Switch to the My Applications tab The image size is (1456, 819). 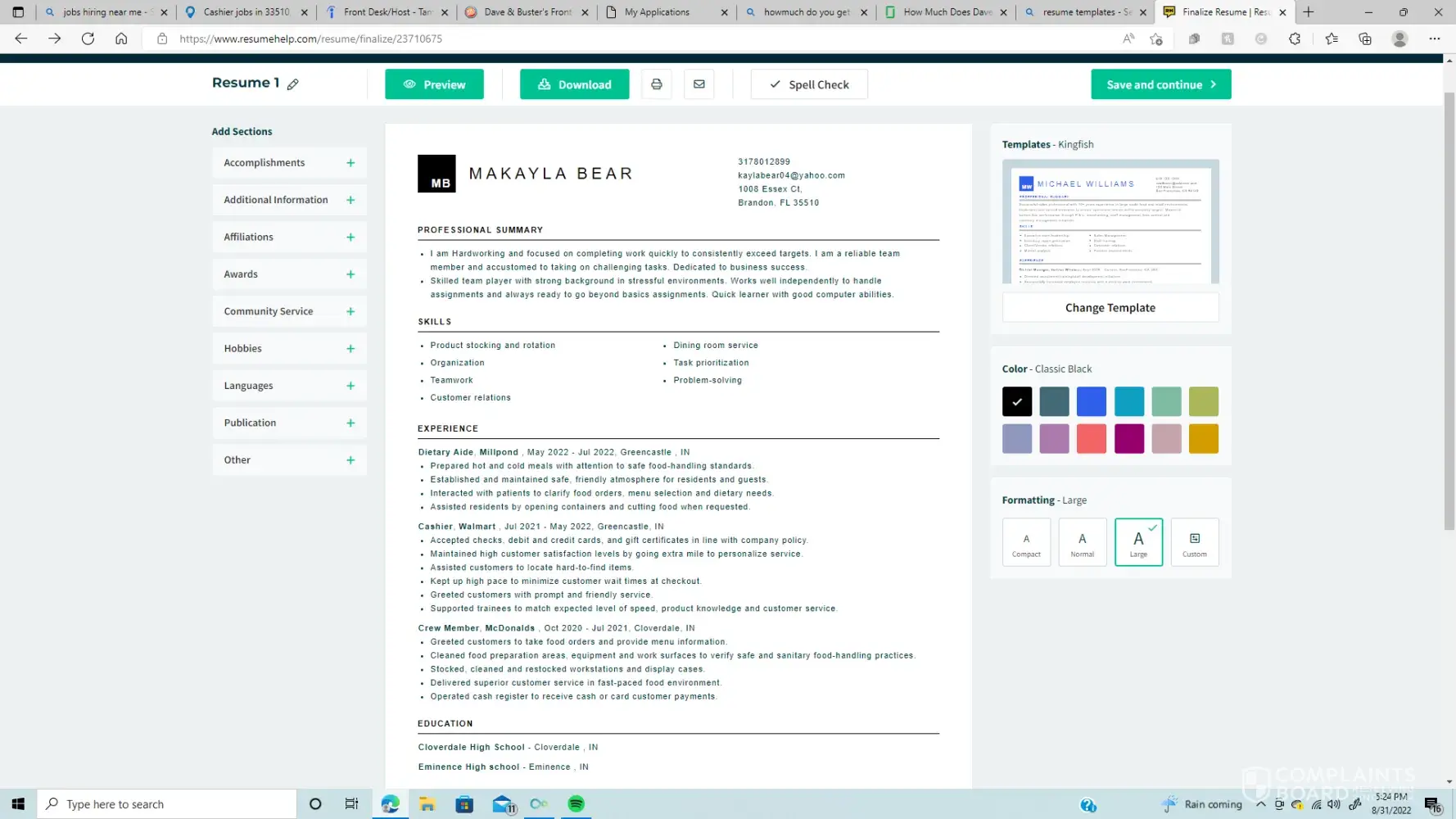click(665, 12)
